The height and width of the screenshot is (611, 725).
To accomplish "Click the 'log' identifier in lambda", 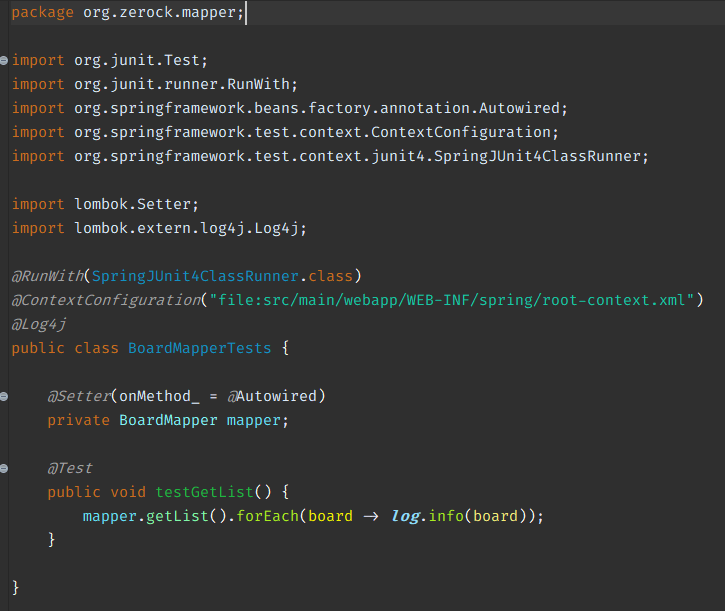I will pyautogui.click(x=406, y=516).
